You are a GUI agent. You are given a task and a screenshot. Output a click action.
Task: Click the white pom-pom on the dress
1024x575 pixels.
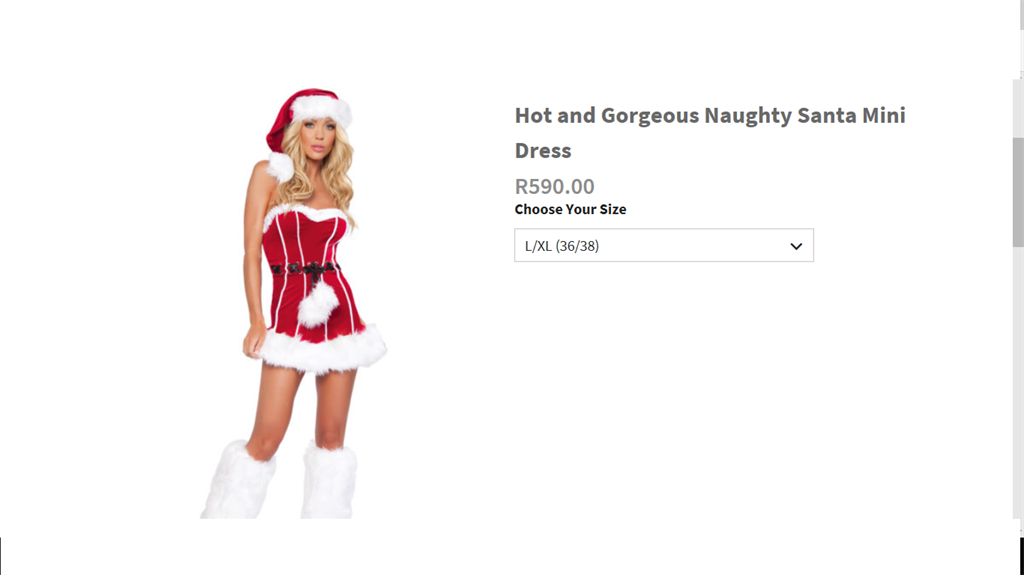coord(318,306)
